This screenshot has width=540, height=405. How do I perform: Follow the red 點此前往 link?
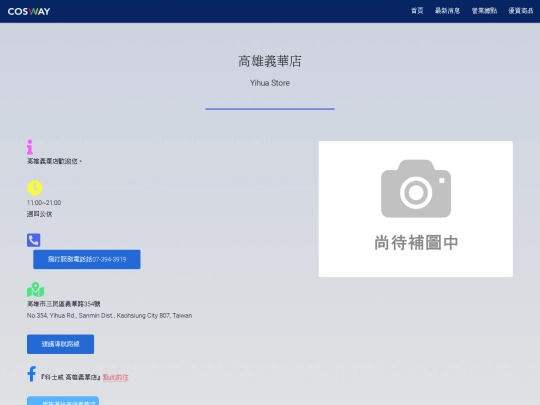pos(116,377)
